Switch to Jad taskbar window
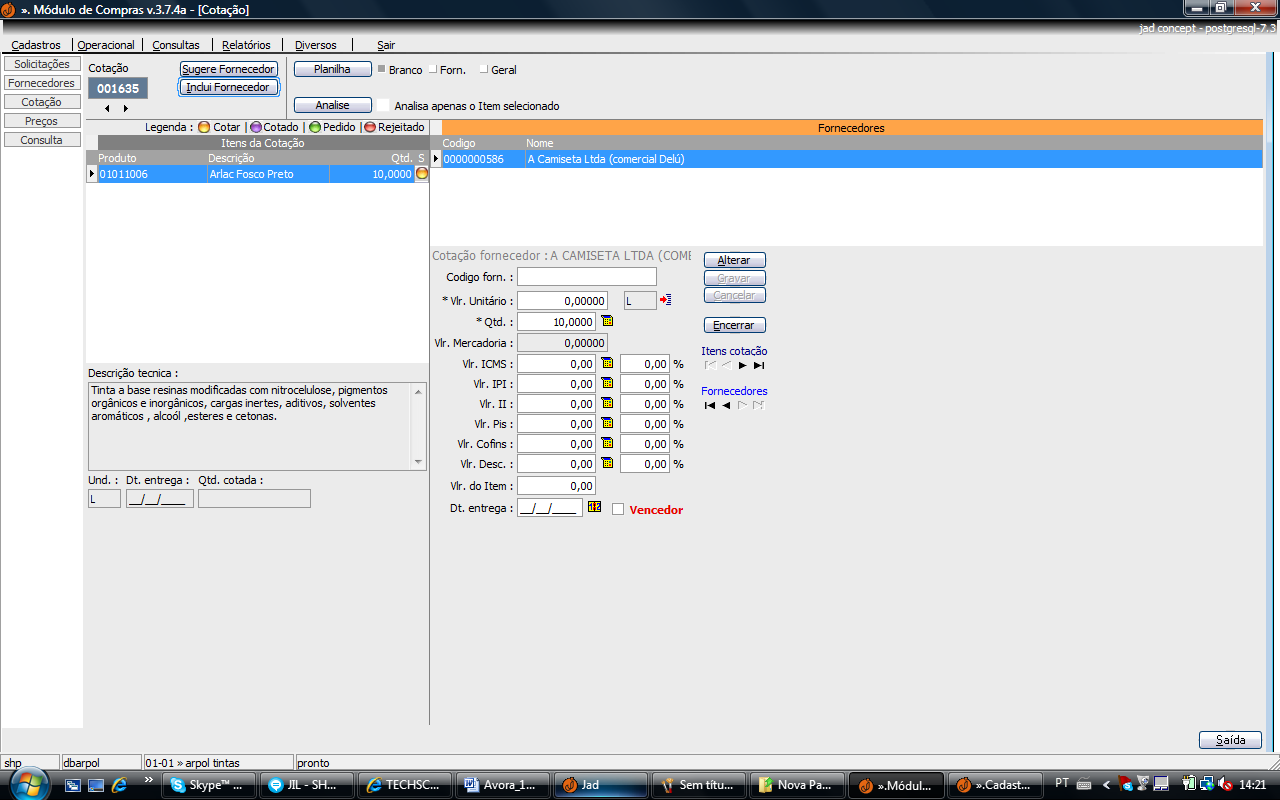The image size is (1280, 800). (600, 785)
